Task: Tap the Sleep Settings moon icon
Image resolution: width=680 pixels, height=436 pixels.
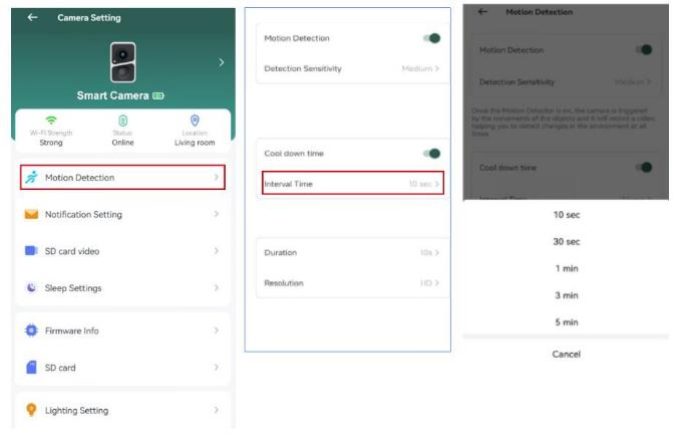Action: point(31,289)
